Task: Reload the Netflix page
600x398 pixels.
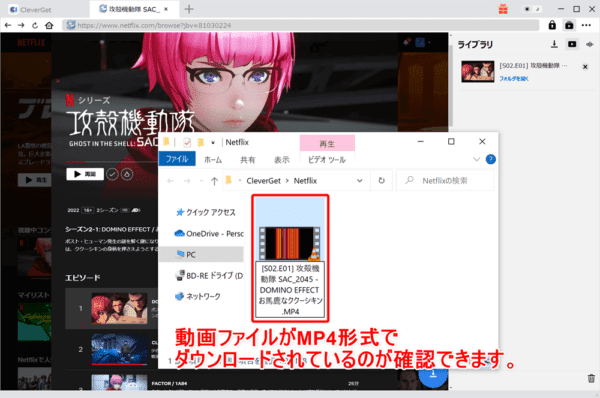Action: pyautogui.click(x=35, y=25)
